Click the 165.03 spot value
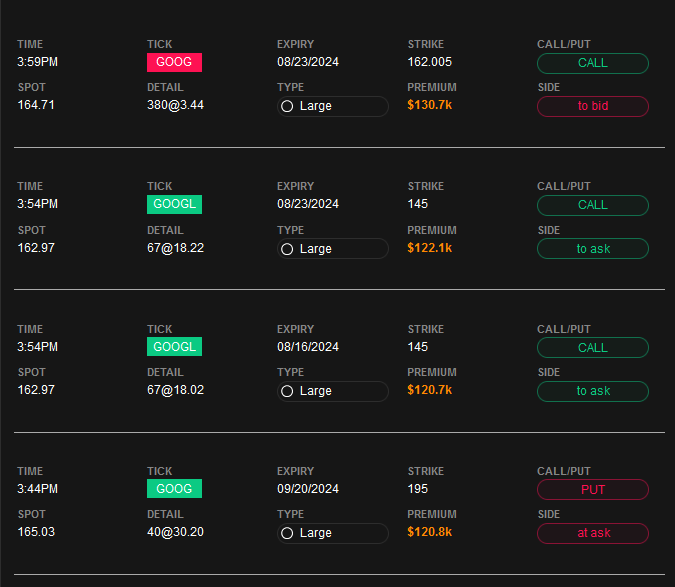Viewport: 675px width, 587px height. coord(36,532)
